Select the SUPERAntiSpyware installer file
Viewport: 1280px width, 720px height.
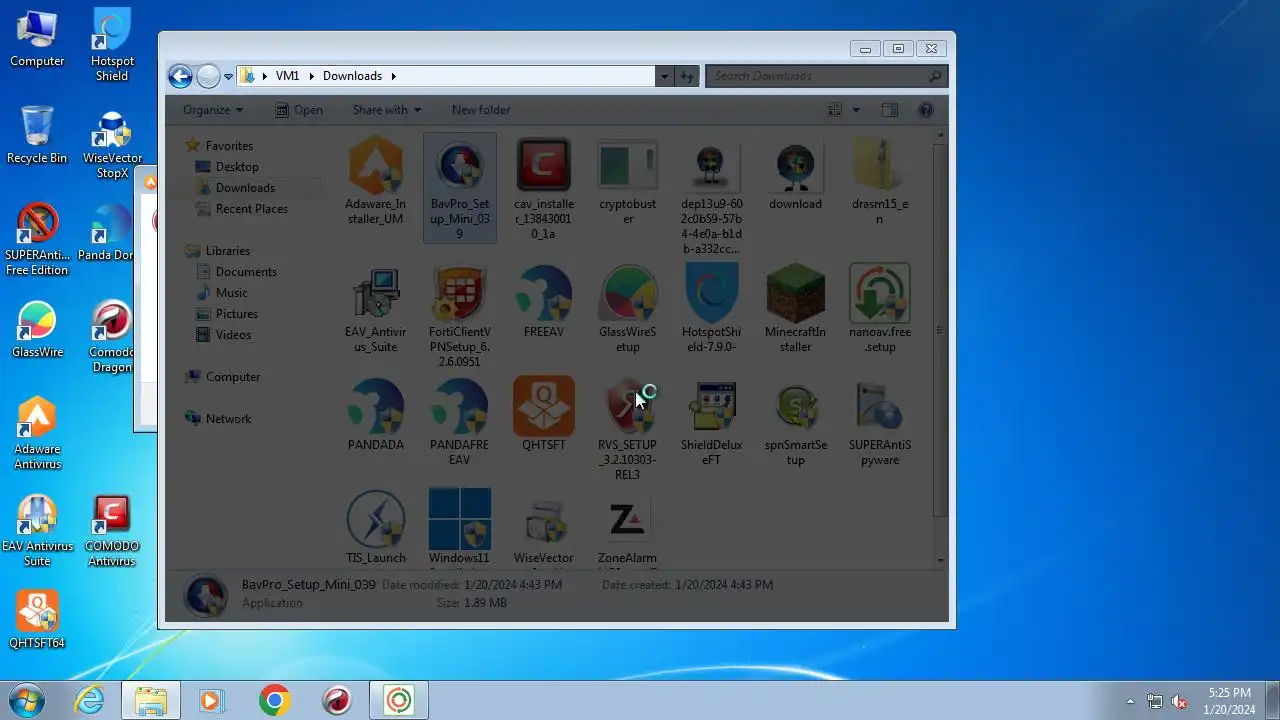pyautogui.click(x=880, y=424)
